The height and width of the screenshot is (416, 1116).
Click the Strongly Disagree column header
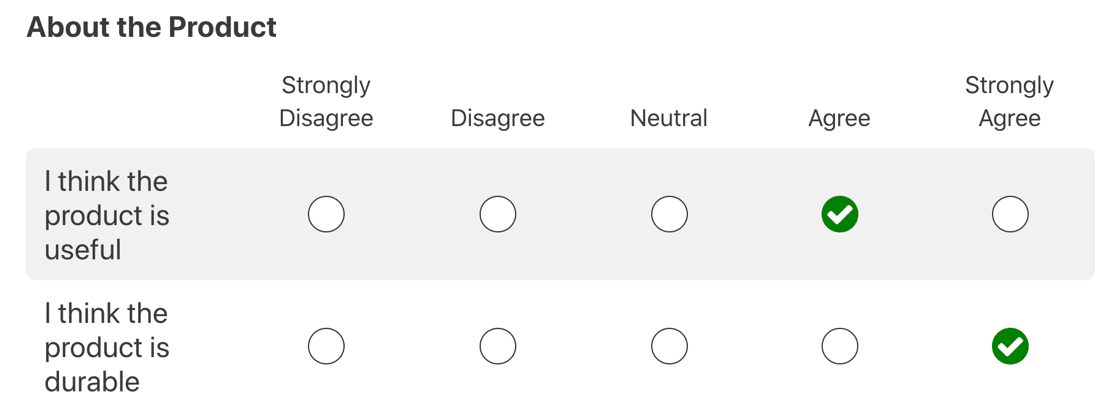[327, 101]
